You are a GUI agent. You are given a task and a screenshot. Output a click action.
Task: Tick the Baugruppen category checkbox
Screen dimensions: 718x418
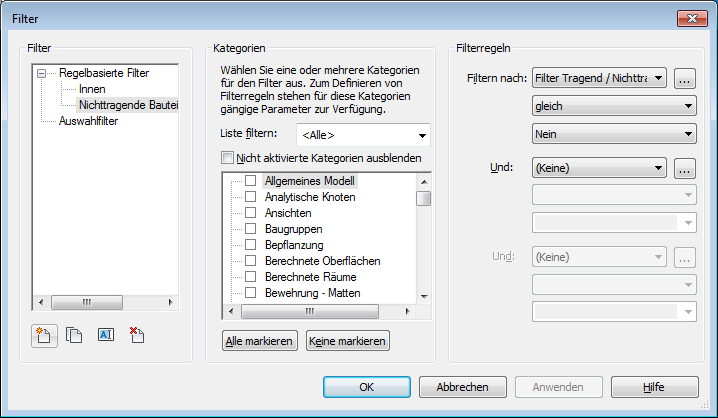coord(251,229)
